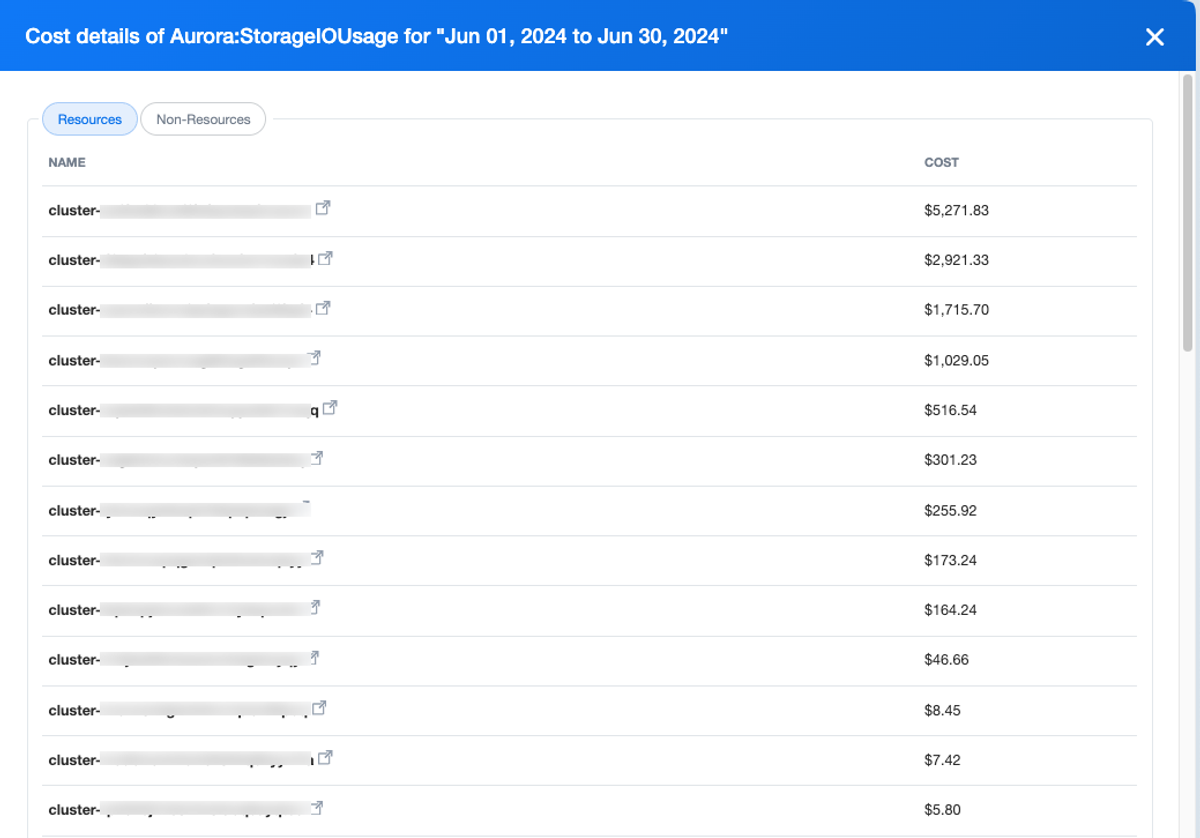Close the cost details dialog
Image resolution: width=1200 pixels, height=838 pixels.
tap(1155, 37)
